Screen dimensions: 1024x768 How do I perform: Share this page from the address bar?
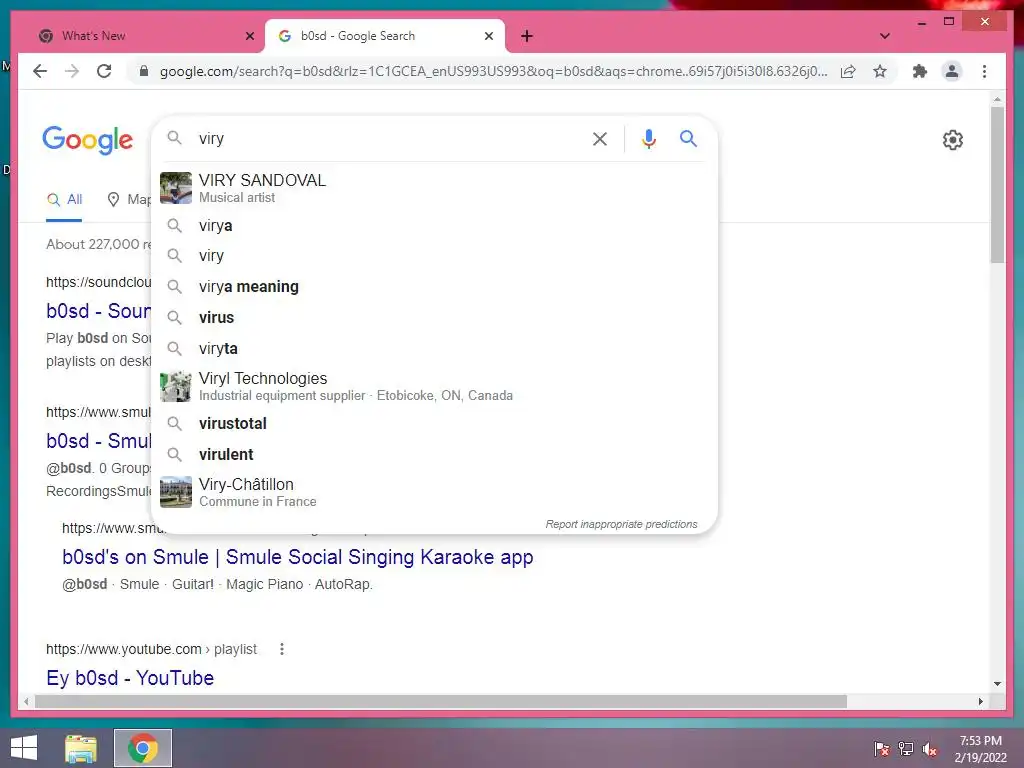pyautogui.click(x=848, y=71)
